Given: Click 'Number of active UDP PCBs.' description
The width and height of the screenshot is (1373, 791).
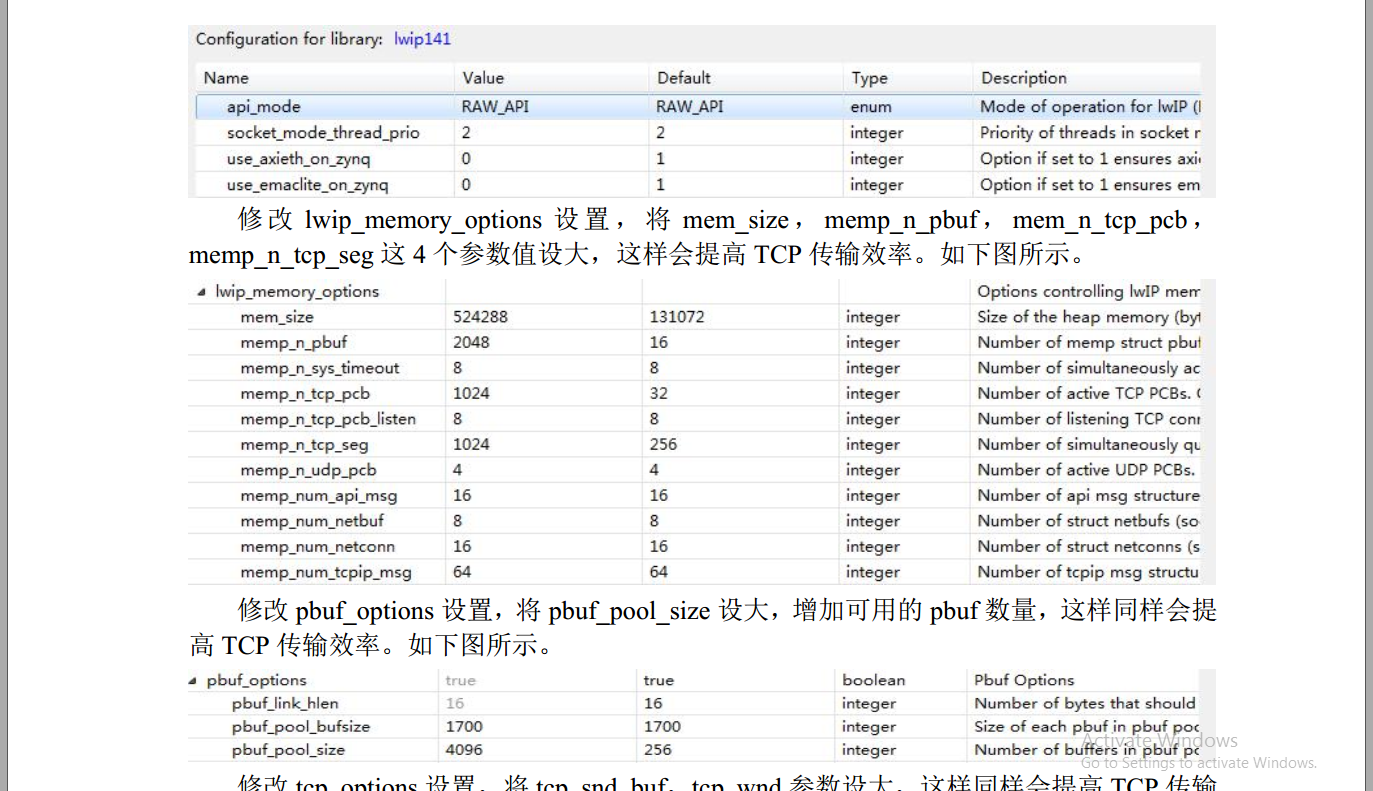Looking at the screenshot, I should 1086,470.
